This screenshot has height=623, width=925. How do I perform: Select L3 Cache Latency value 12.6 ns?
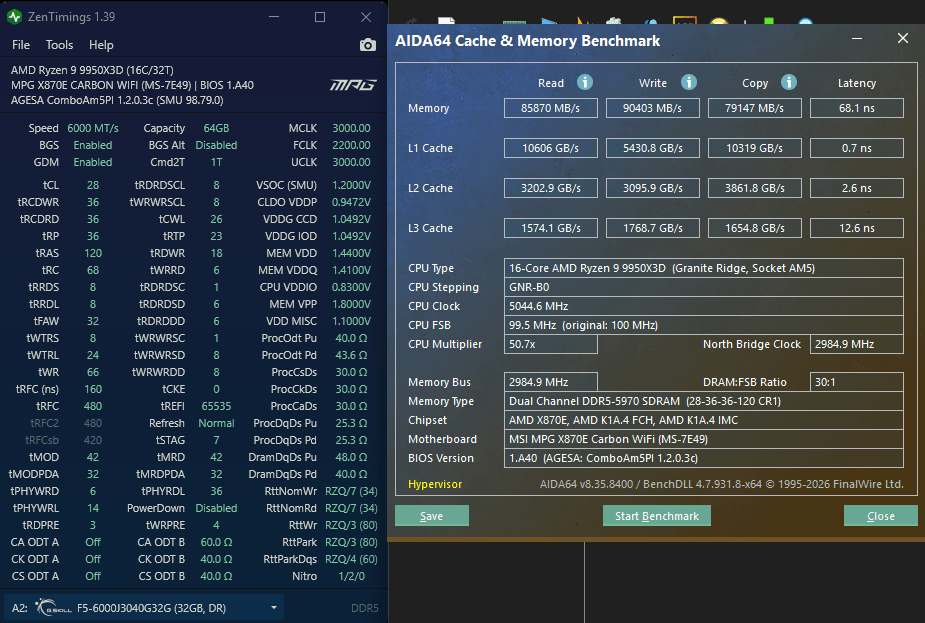click(x=857, y=228)
